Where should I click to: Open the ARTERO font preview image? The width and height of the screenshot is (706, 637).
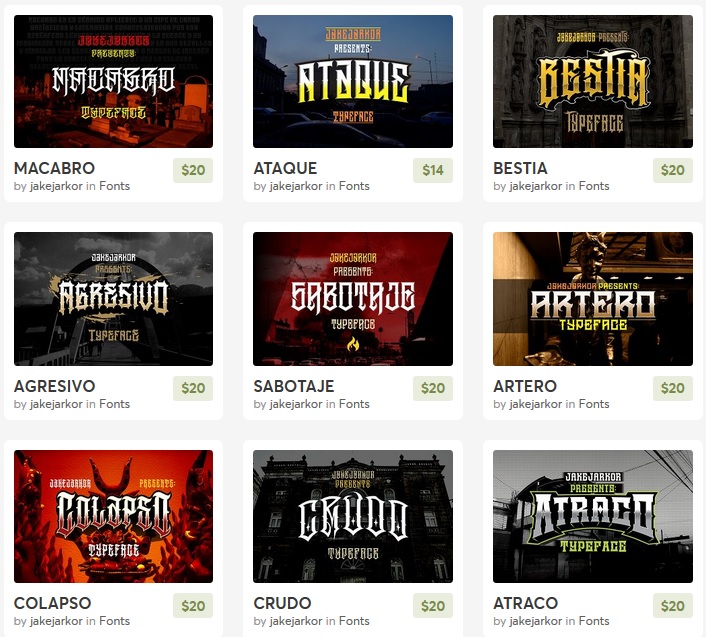pyautogui.click(x=593, y=299)
